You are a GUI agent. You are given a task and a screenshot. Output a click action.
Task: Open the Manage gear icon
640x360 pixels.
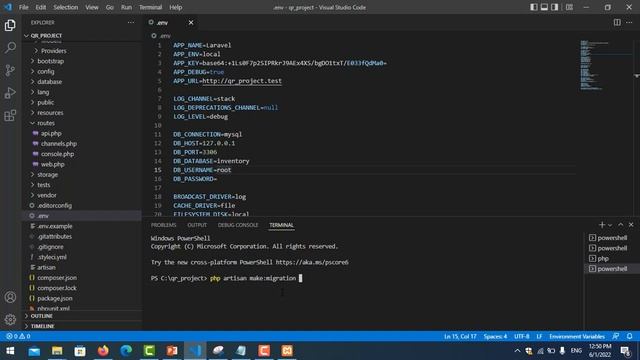coord(10,319)
